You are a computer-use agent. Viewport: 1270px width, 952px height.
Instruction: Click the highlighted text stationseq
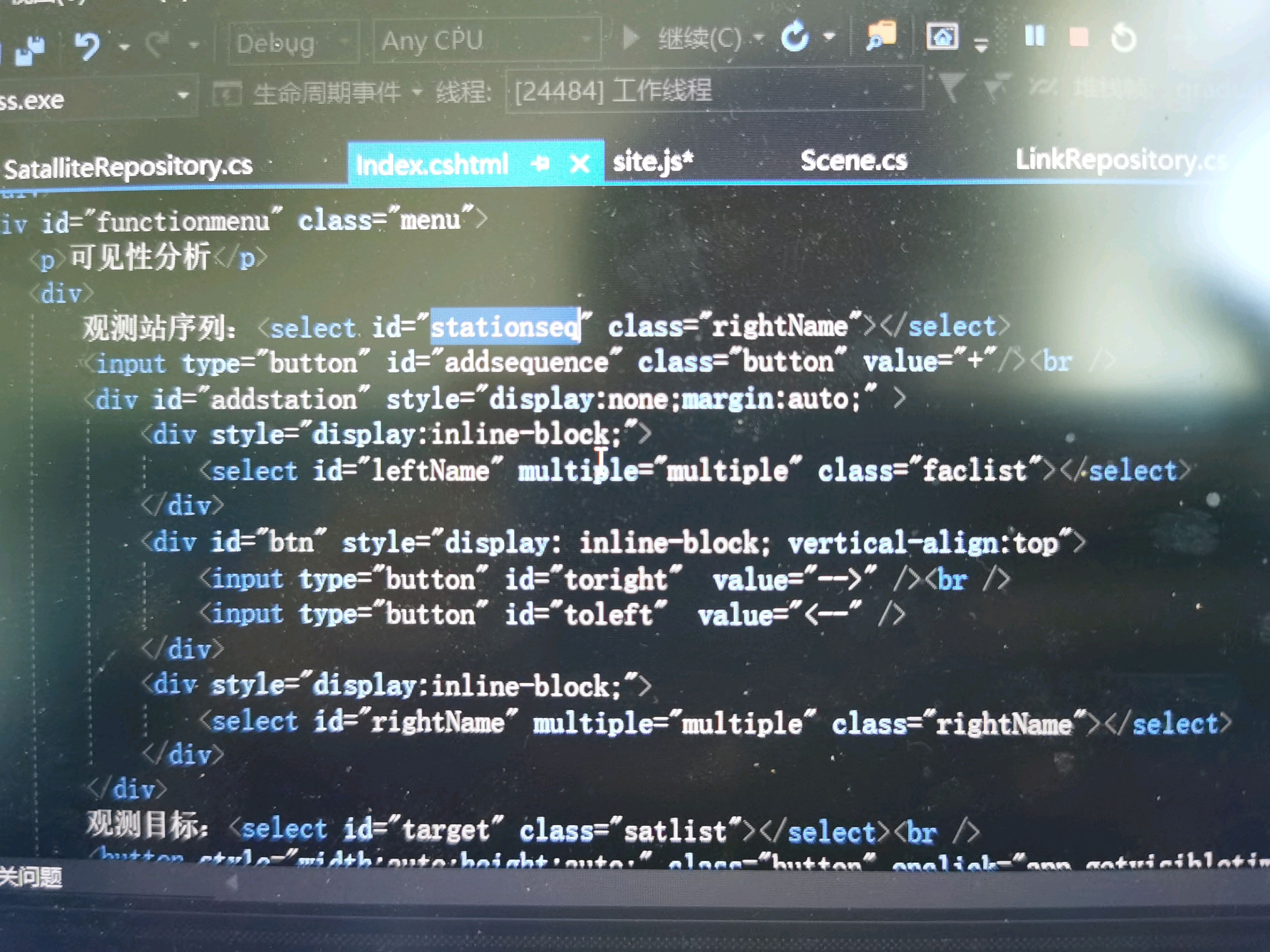coord(505,326)
